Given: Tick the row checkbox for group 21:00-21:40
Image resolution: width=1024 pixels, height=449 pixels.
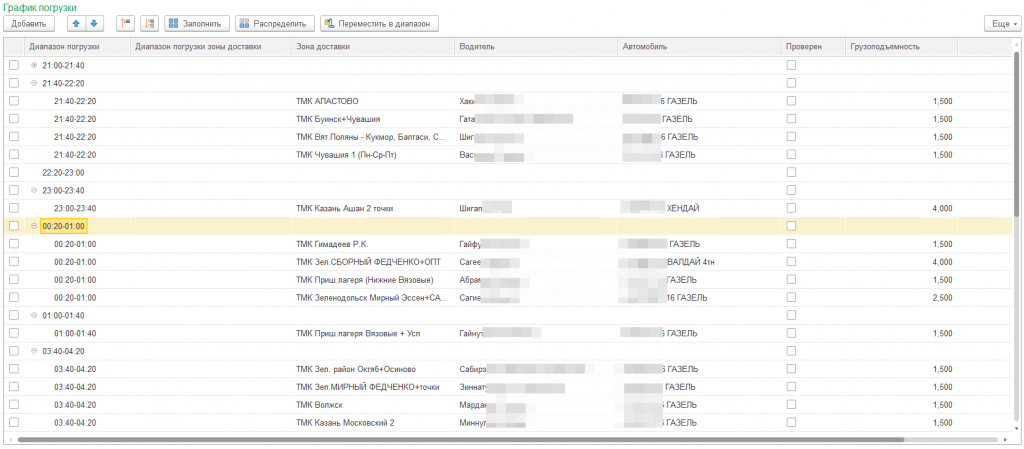Looking at the screenshot, I should 14,65.
